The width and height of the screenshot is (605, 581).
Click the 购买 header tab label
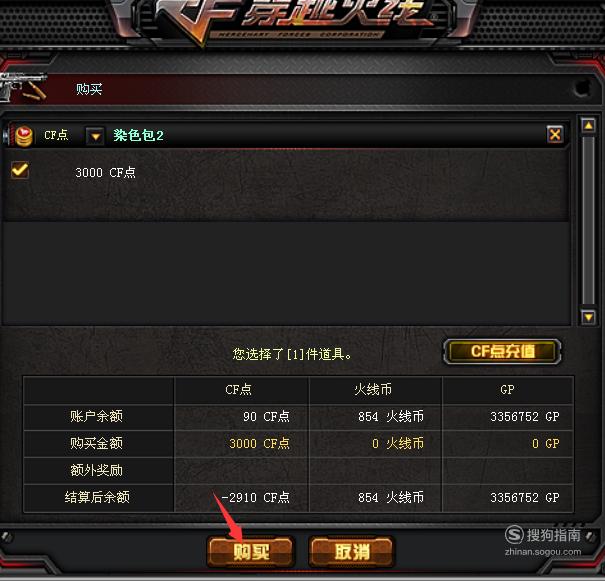pyautogui.click(x=89, y=89)
